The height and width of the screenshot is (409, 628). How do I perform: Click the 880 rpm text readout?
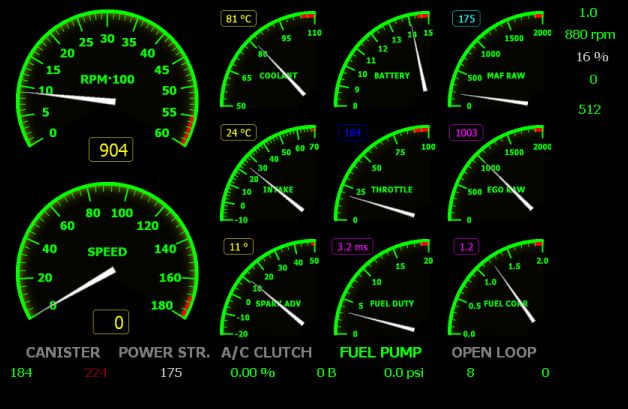589,34
